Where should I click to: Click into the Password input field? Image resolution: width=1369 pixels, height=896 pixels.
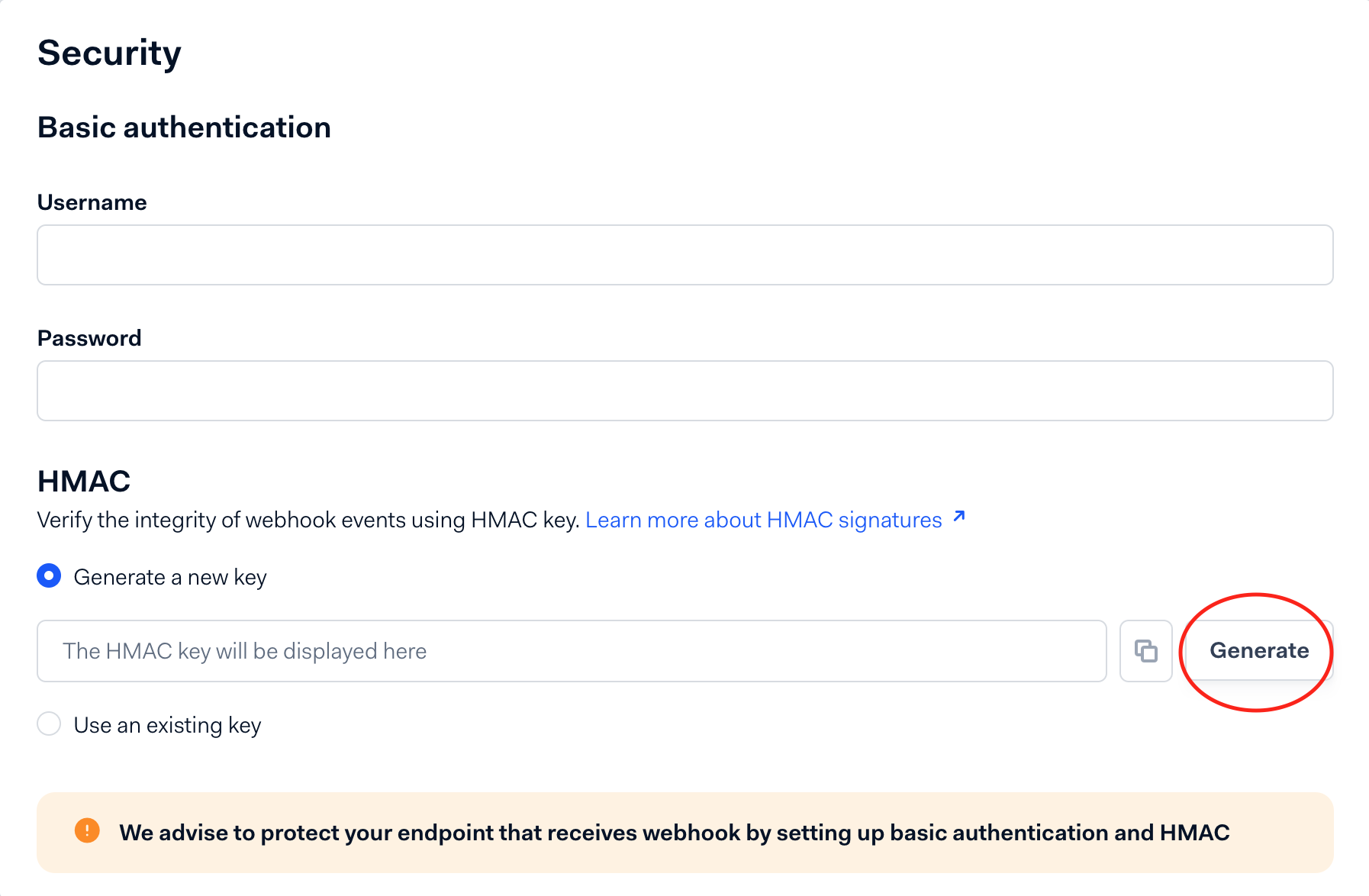(684, 391)
